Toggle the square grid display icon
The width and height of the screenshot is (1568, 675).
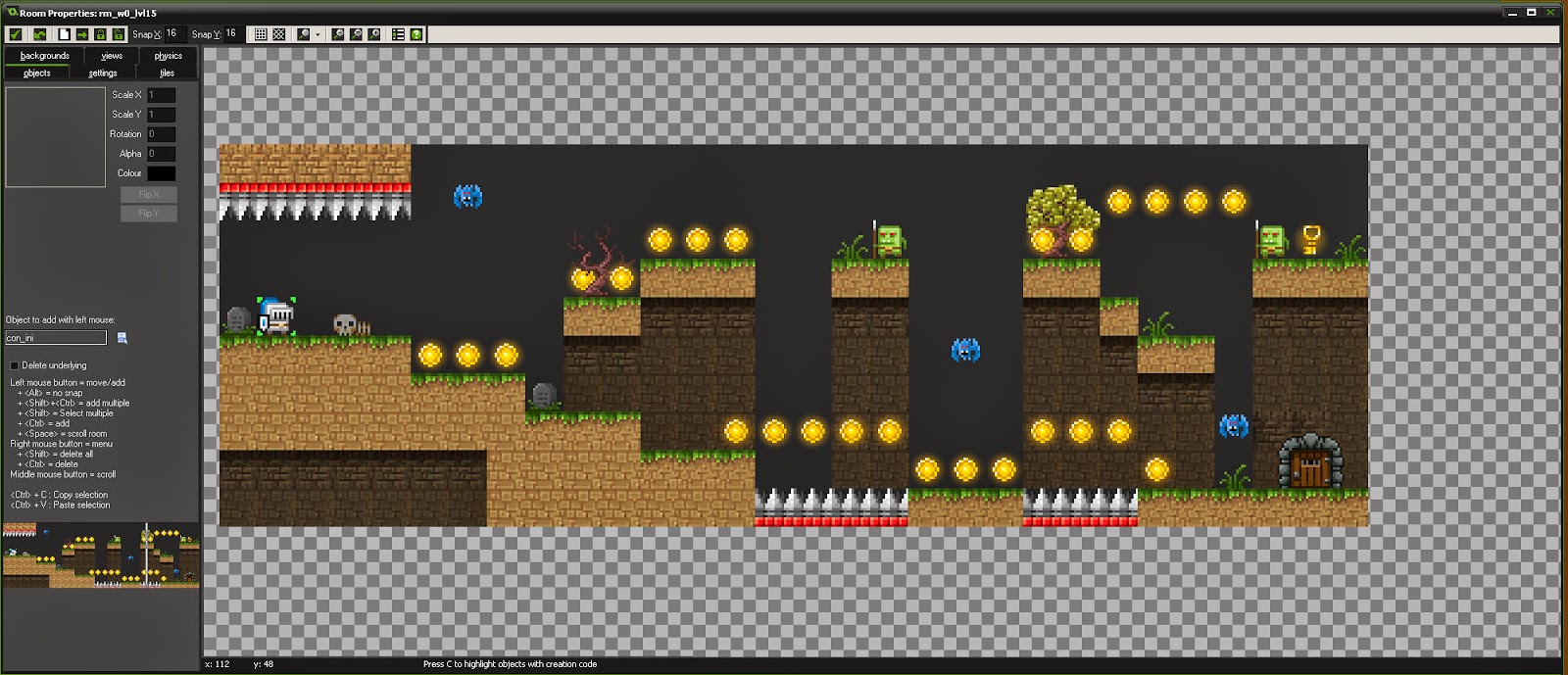tap(261, 34)
